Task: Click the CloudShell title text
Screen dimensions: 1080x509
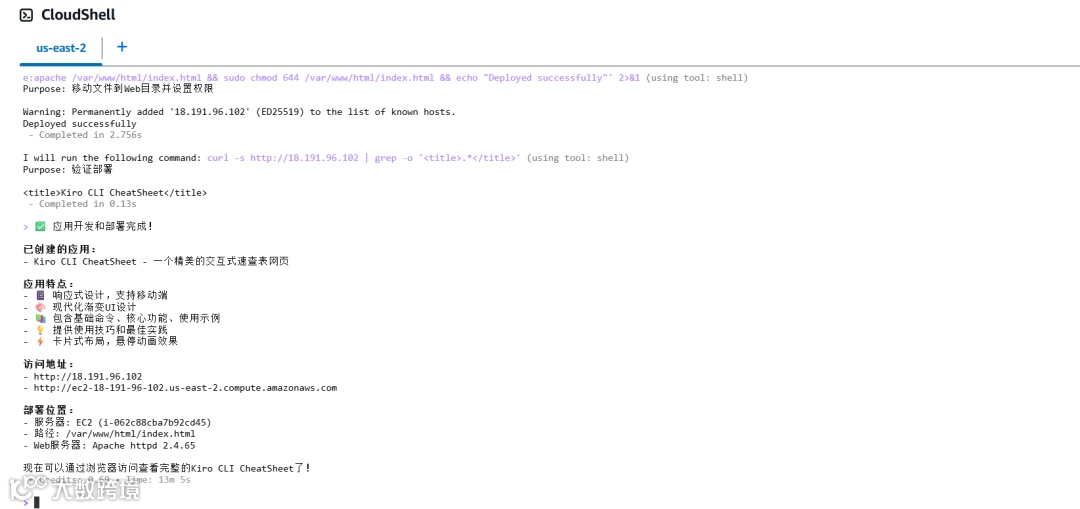Action: [x=78, y=14]
